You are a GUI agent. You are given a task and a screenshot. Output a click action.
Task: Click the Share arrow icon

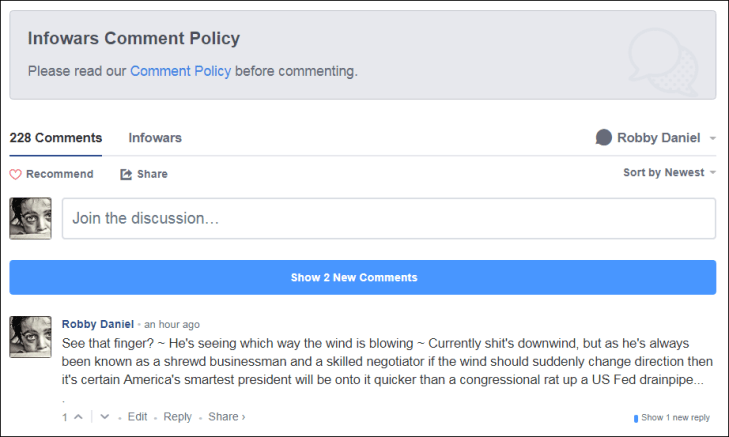tap(126, 174)
